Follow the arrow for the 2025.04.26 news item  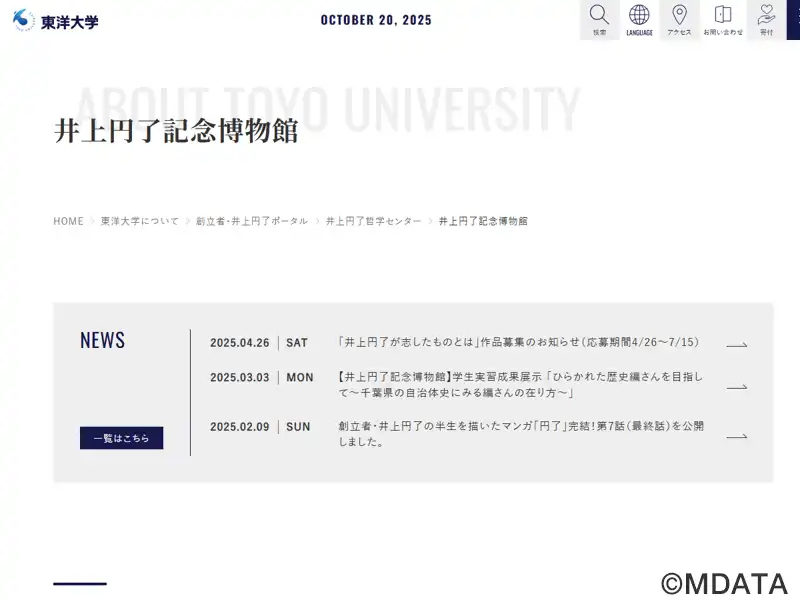click(x=736, y=345)
